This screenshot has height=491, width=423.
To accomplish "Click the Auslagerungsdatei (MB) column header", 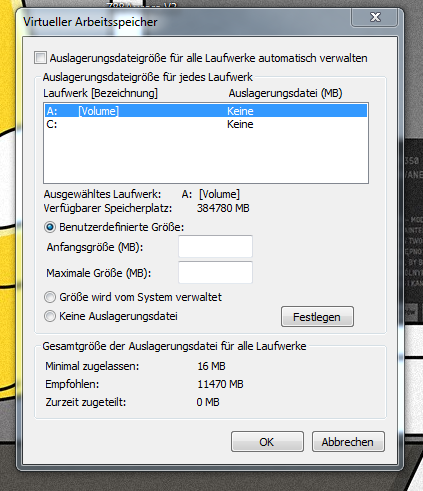I will (x=285, y=93).
